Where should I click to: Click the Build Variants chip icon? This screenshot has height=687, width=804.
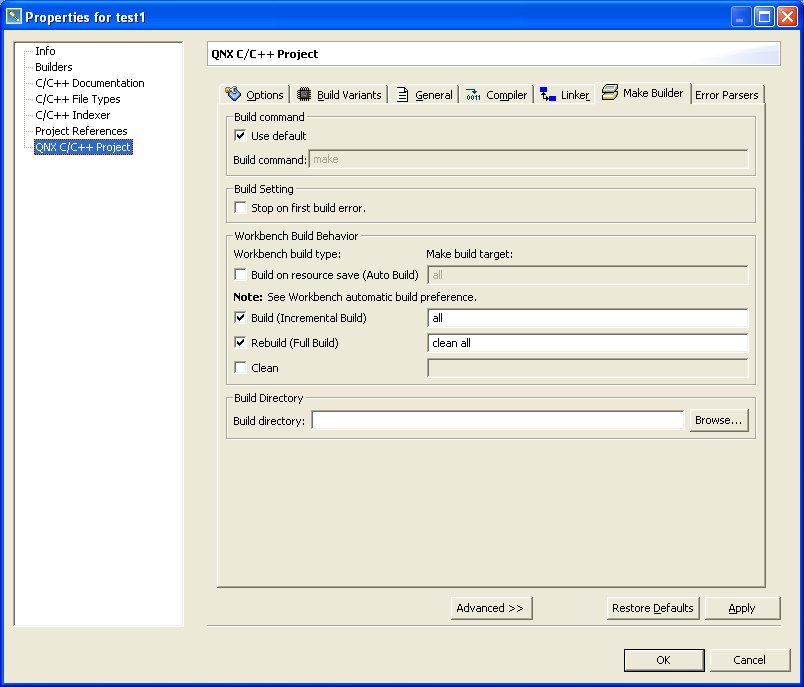[304, 93]
